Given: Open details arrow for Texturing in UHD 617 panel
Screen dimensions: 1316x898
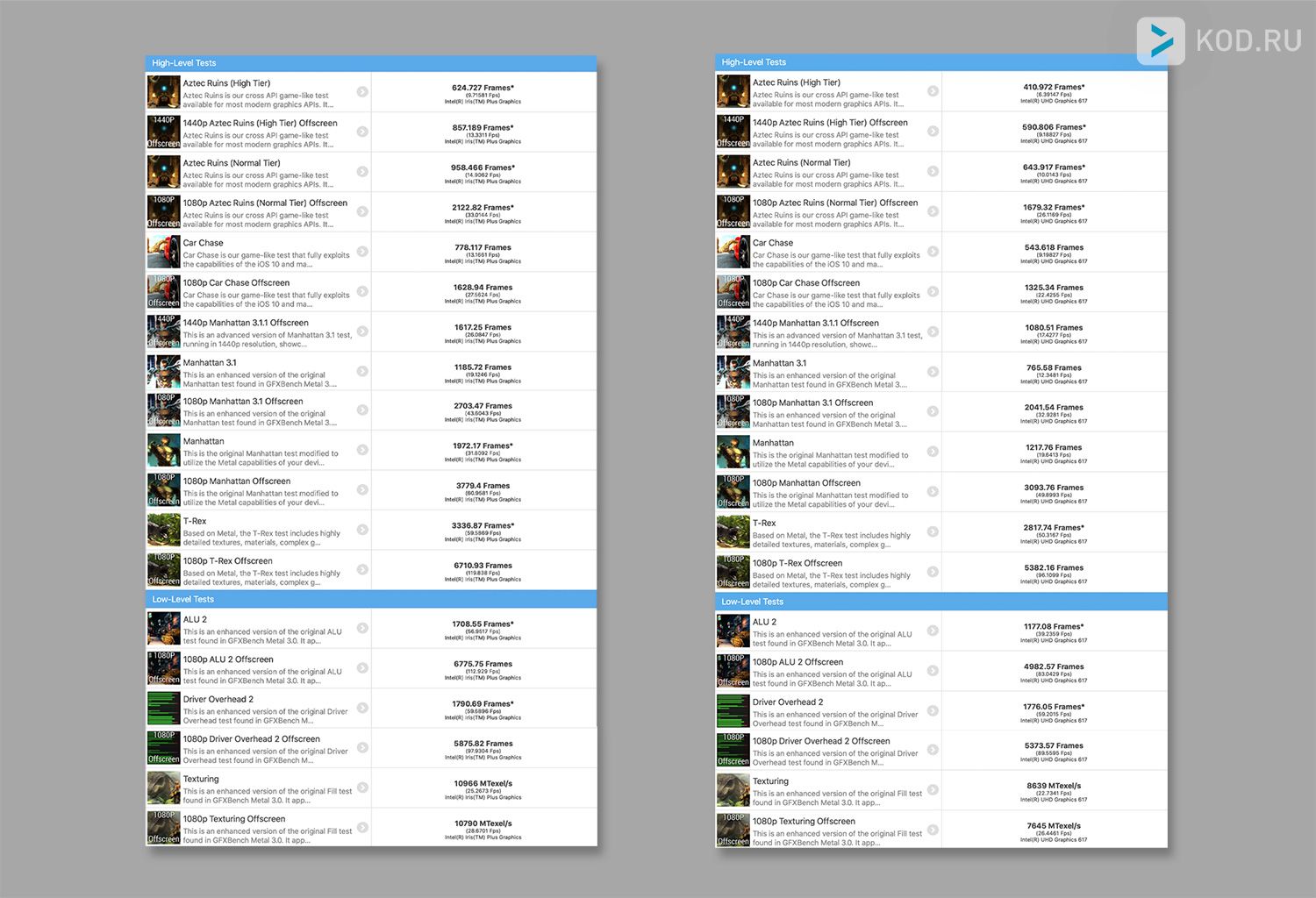Looking at the screenshot, I should [x=933, y=790].
